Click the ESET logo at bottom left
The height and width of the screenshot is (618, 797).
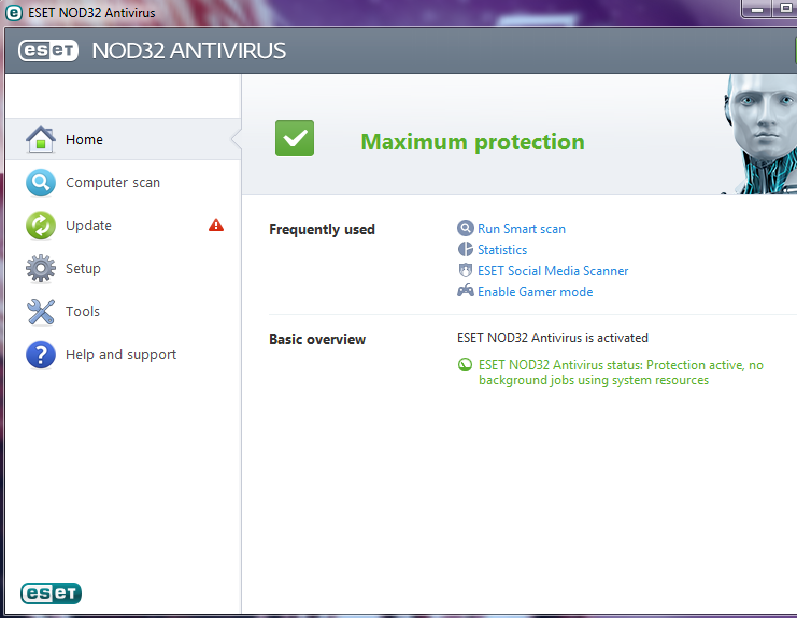50,593
